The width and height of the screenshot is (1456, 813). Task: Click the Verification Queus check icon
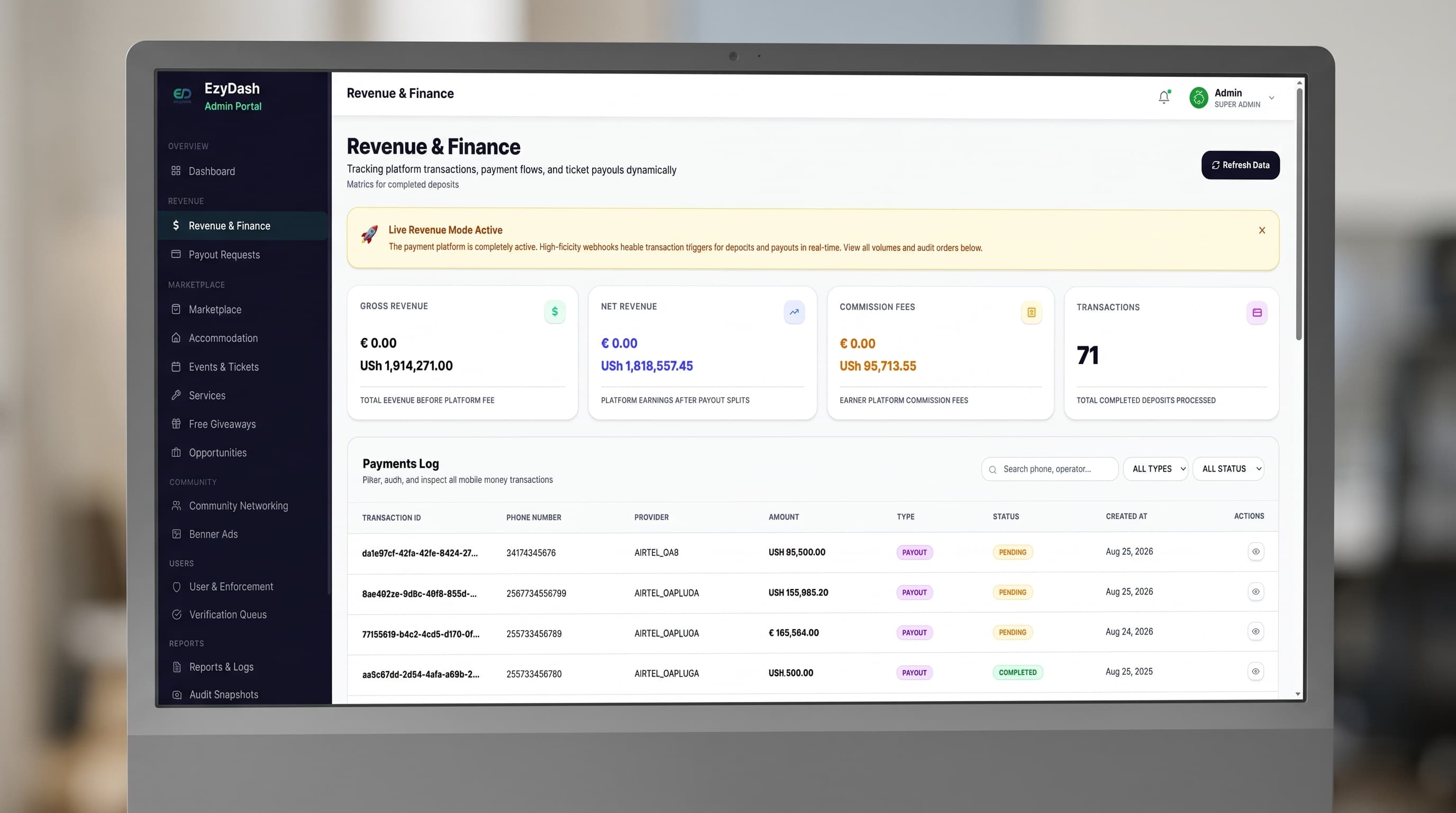click(x=176, y=615)
